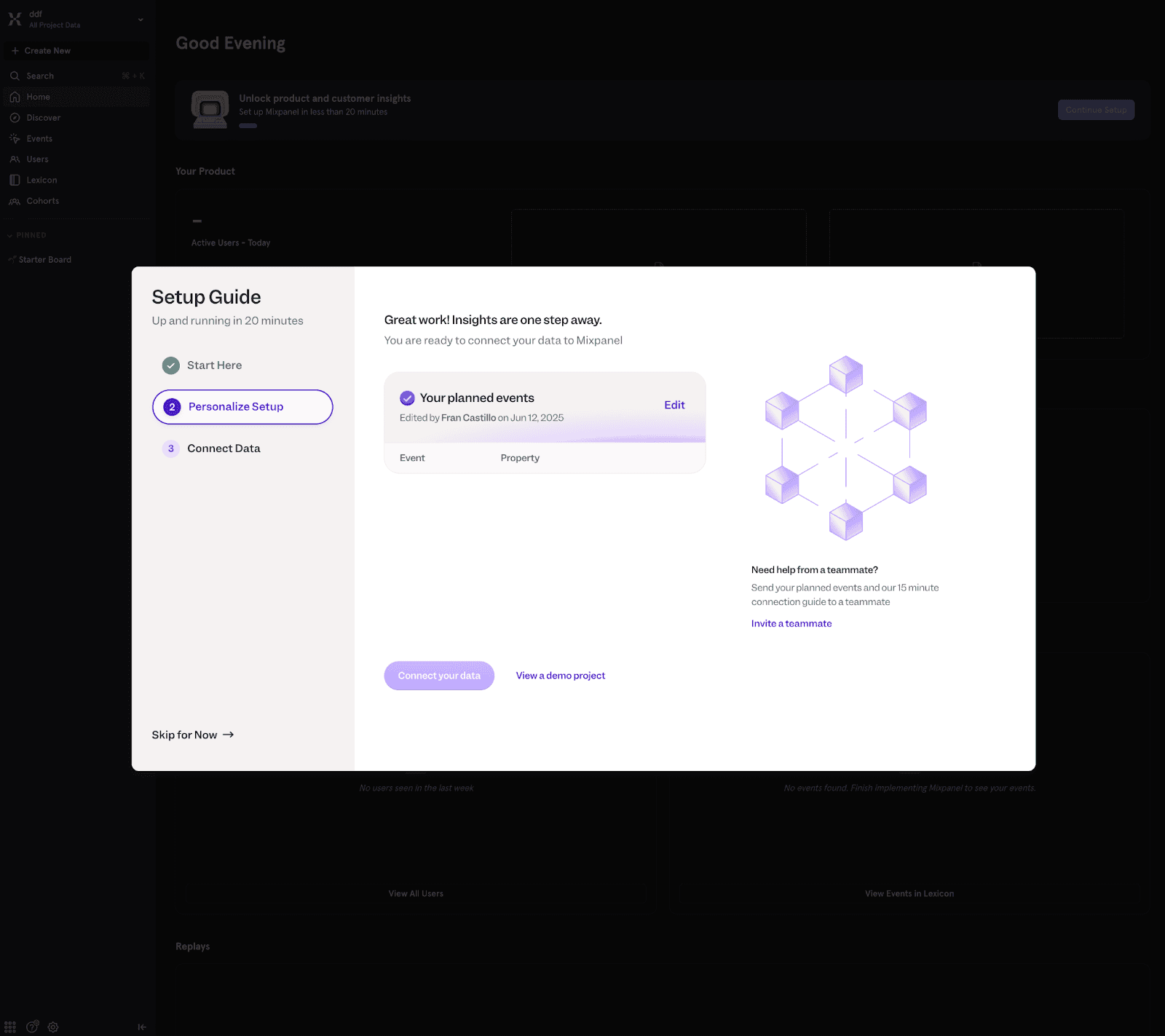Edit your planned events

[674, 406]
